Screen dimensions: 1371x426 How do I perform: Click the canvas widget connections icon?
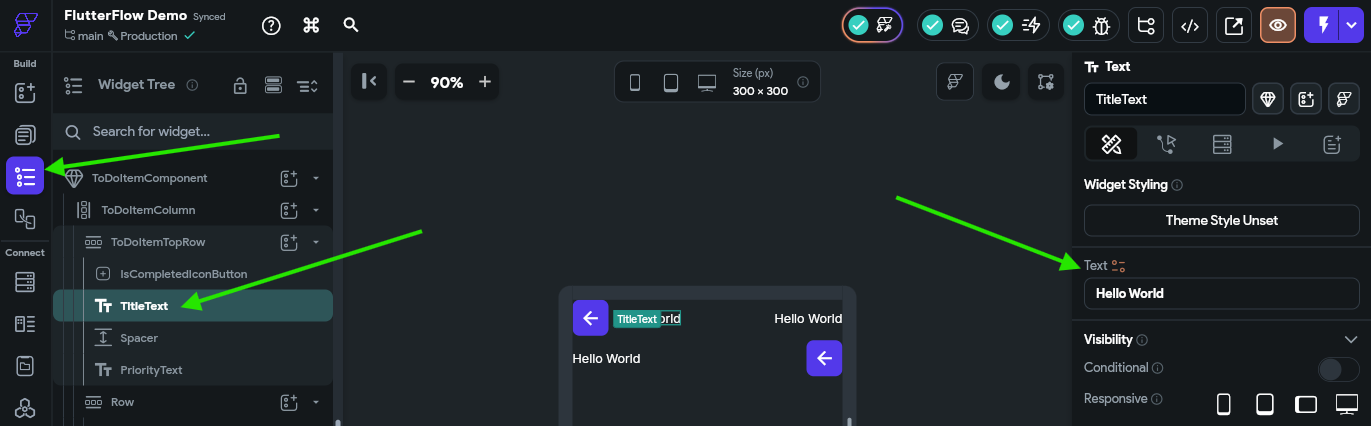pos(1047,82)
